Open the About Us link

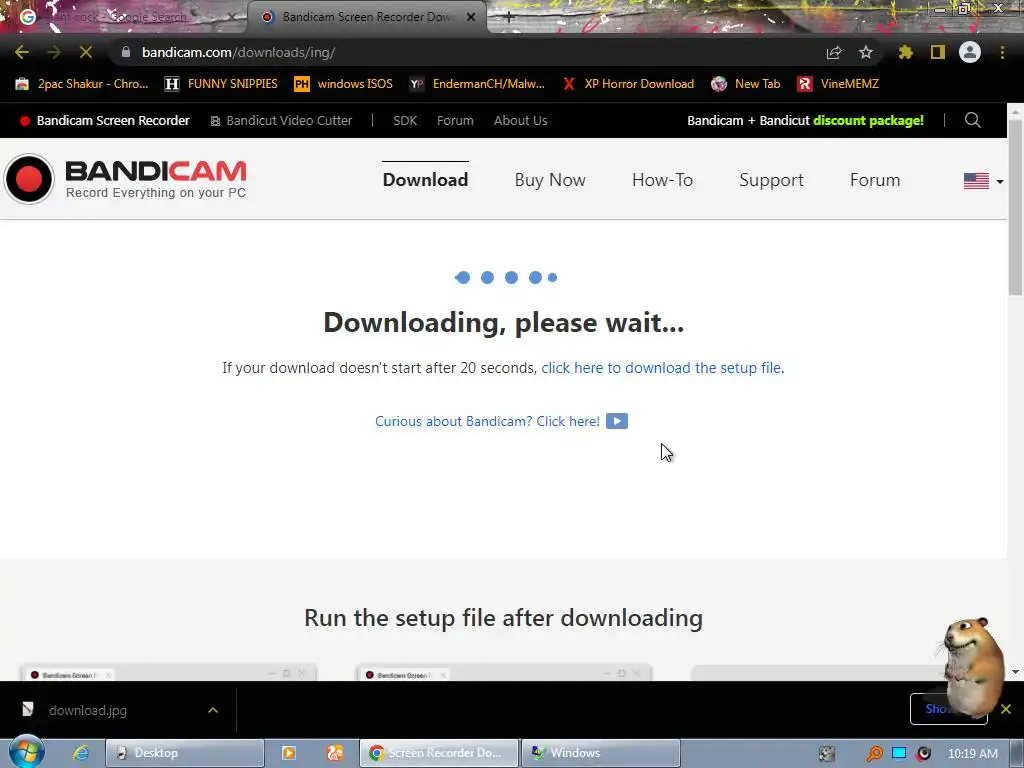(x=520, y=121)
